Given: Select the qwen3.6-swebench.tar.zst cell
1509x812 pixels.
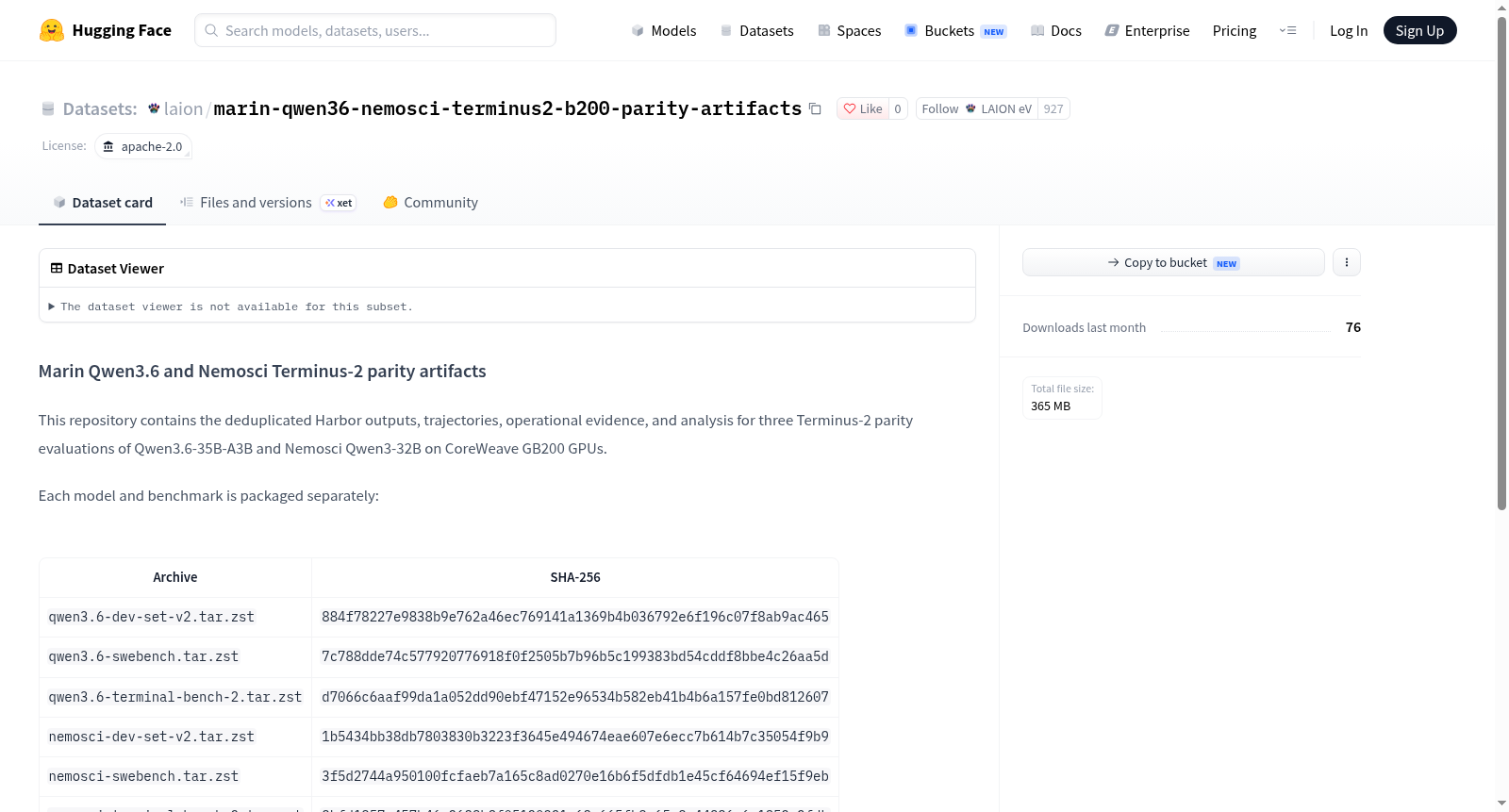Looking at the screenshot, I should point(175,656).
